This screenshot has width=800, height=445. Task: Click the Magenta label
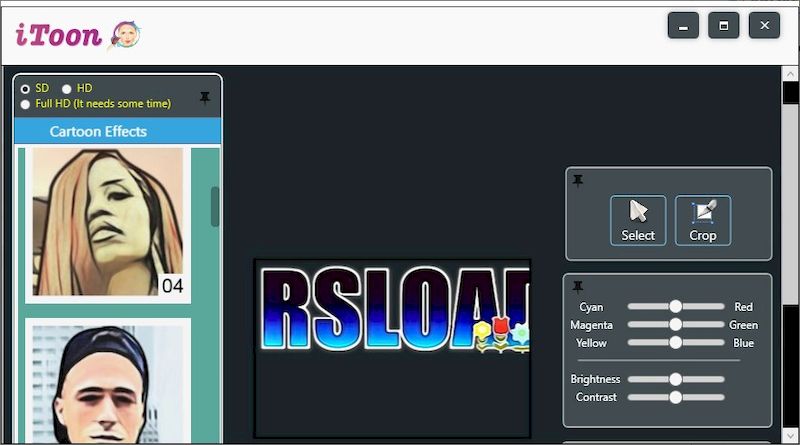coord(591,325)
